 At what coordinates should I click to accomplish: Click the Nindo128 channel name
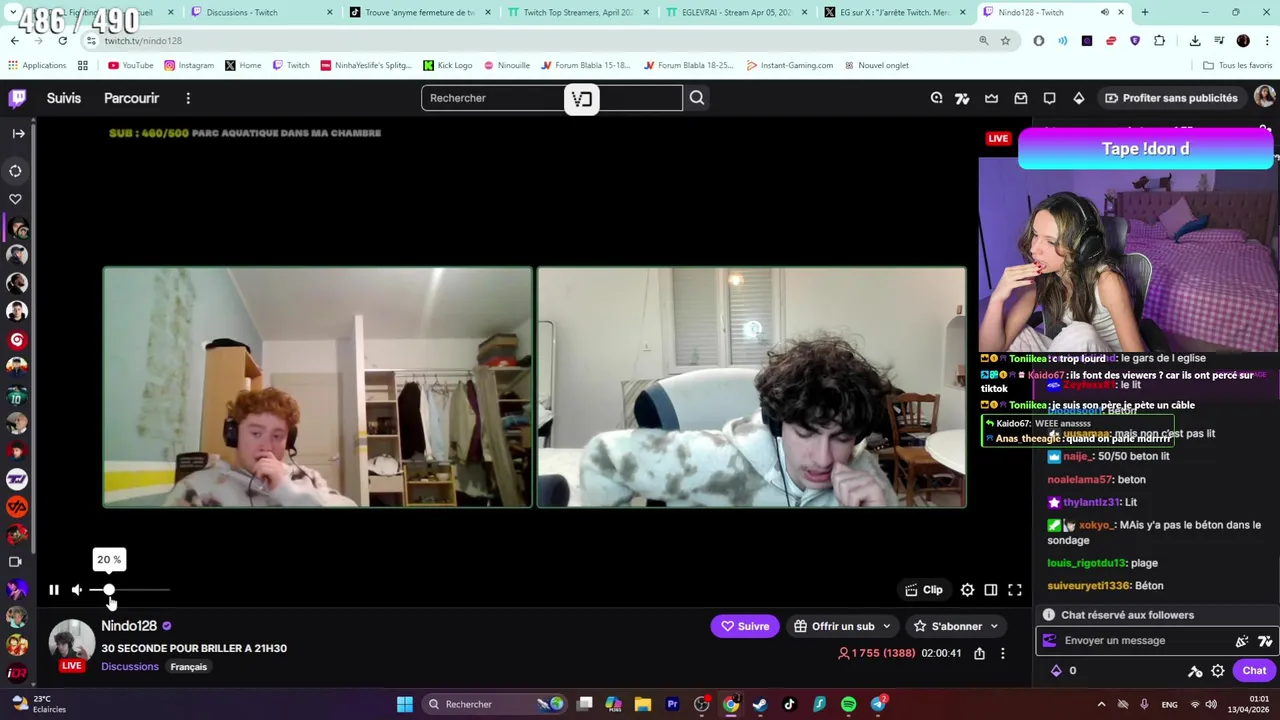tap(129, 626)
